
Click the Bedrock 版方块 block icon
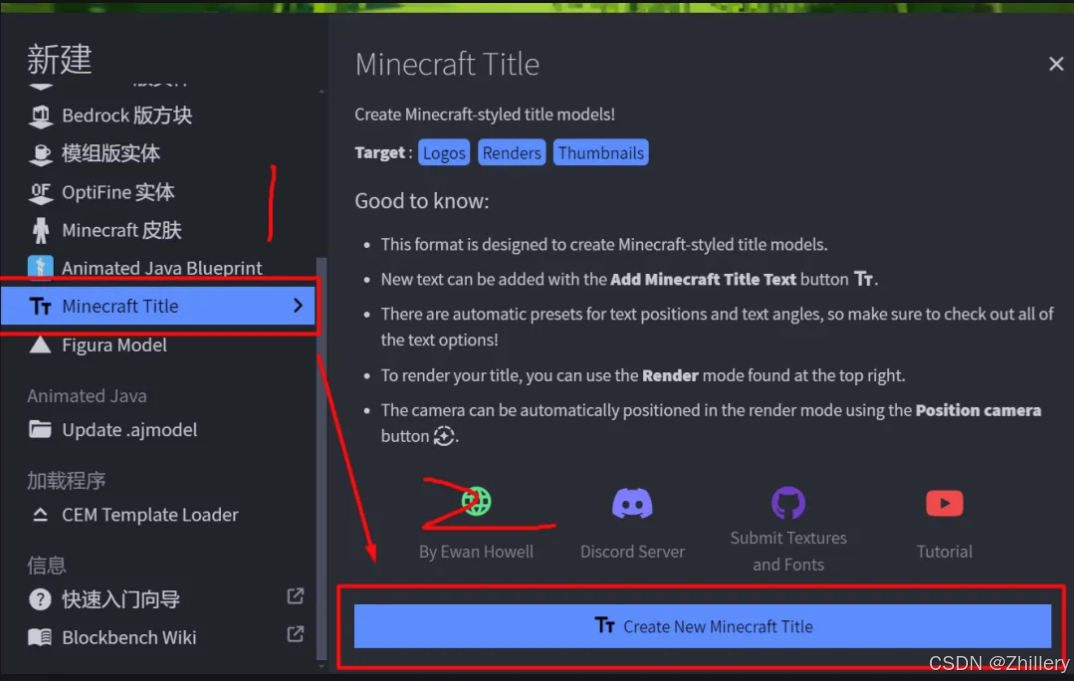tap(40, 116)
